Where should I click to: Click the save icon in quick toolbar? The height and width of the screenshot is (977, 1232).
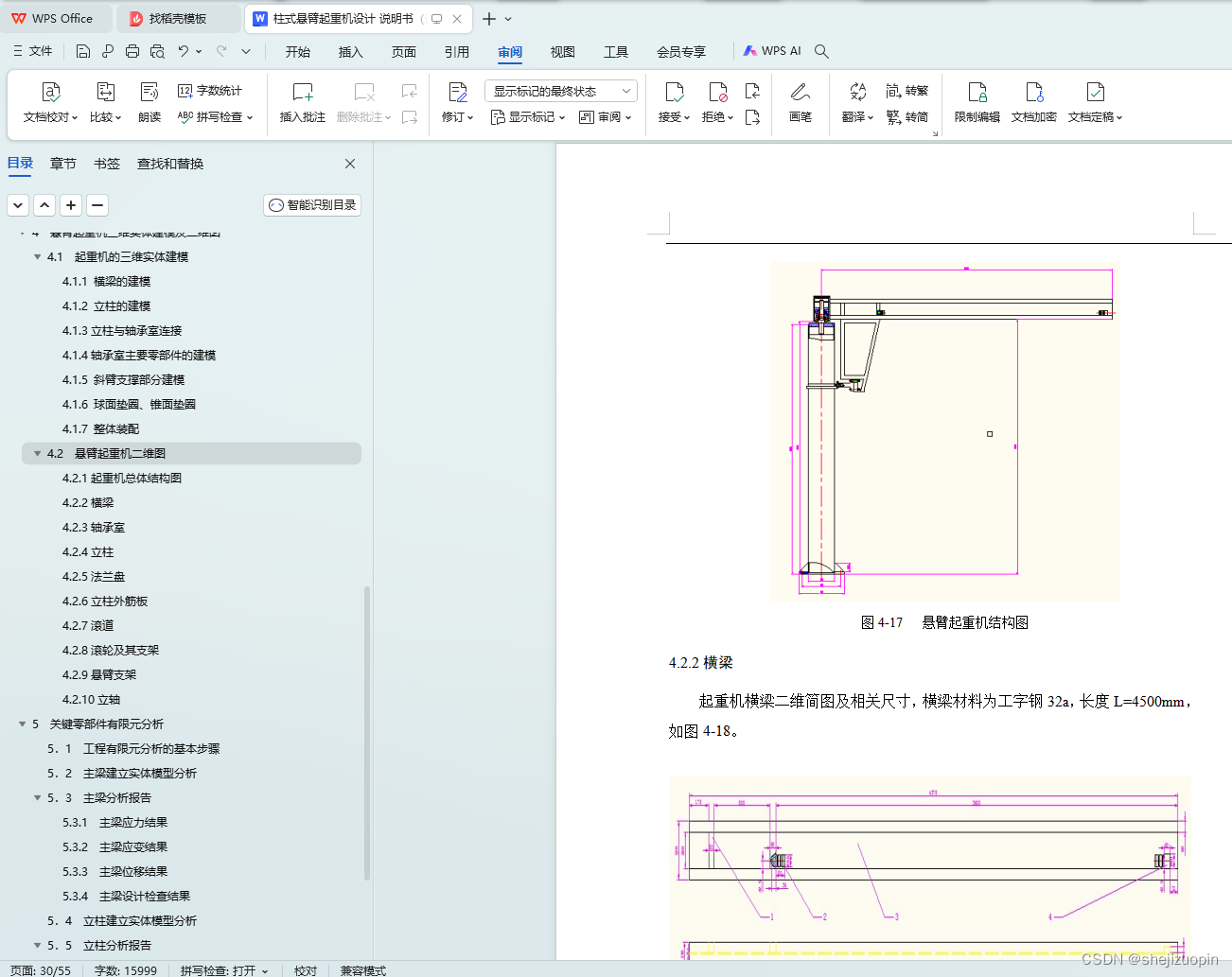pos(83,51)
